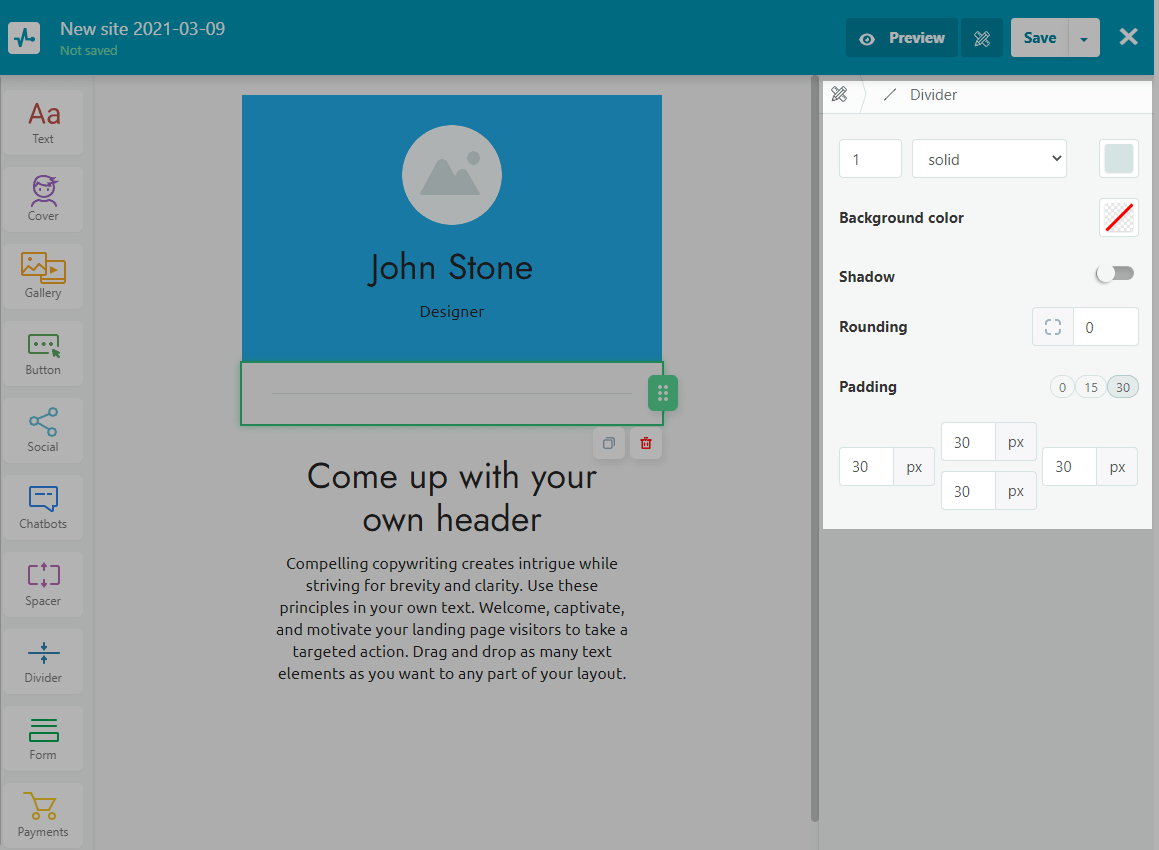Open the Background color swatch

click(x=1118, y=218)
